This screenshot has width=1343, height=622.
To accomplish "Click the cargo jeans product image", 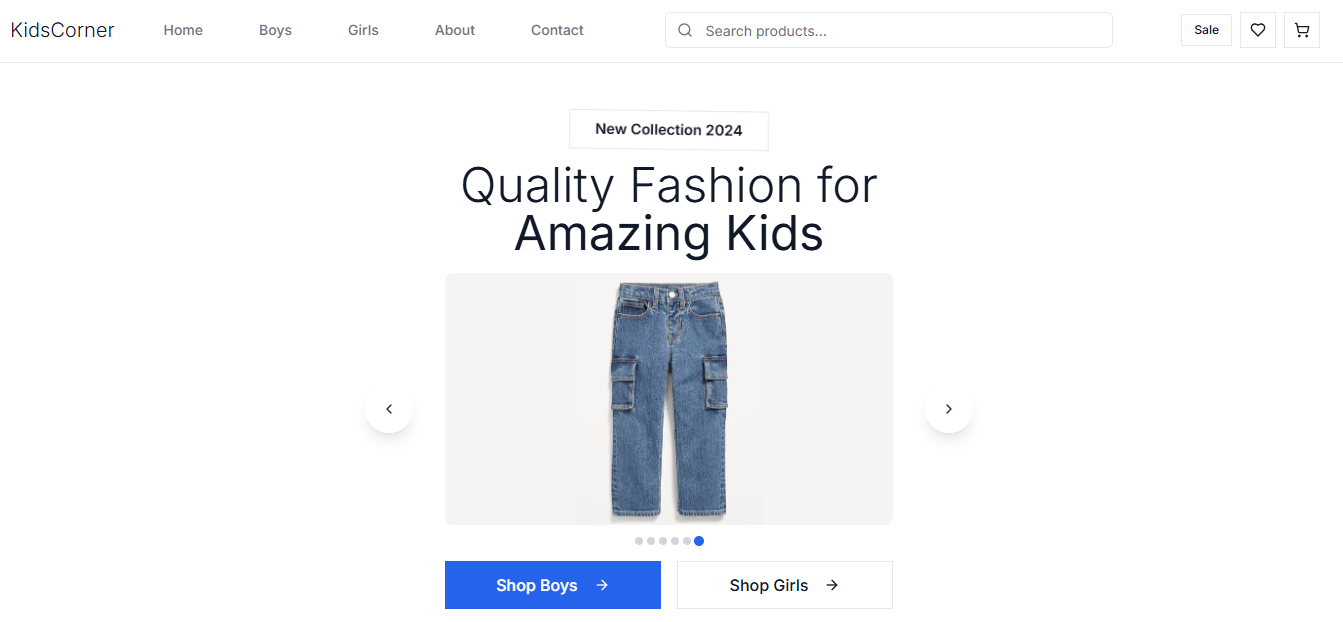I will pyautogui.click(x=668, y=399).
